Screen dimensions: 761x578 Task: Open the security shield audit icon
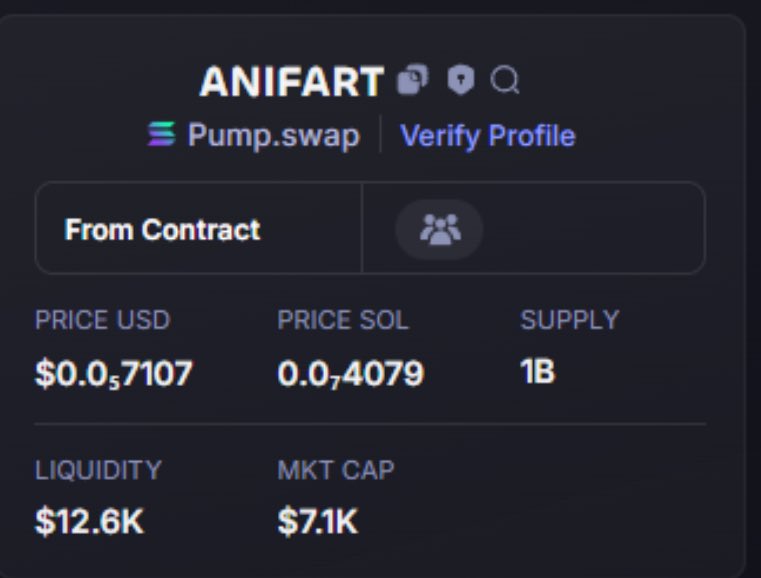click(x=460, y=80)
